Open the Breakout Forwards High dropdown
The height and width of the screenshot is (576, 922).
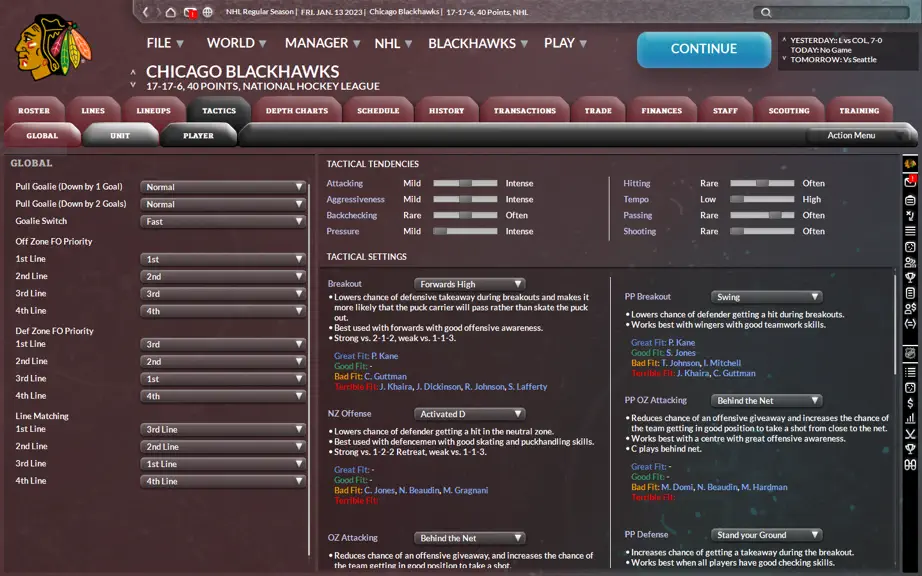coord(469,284)
